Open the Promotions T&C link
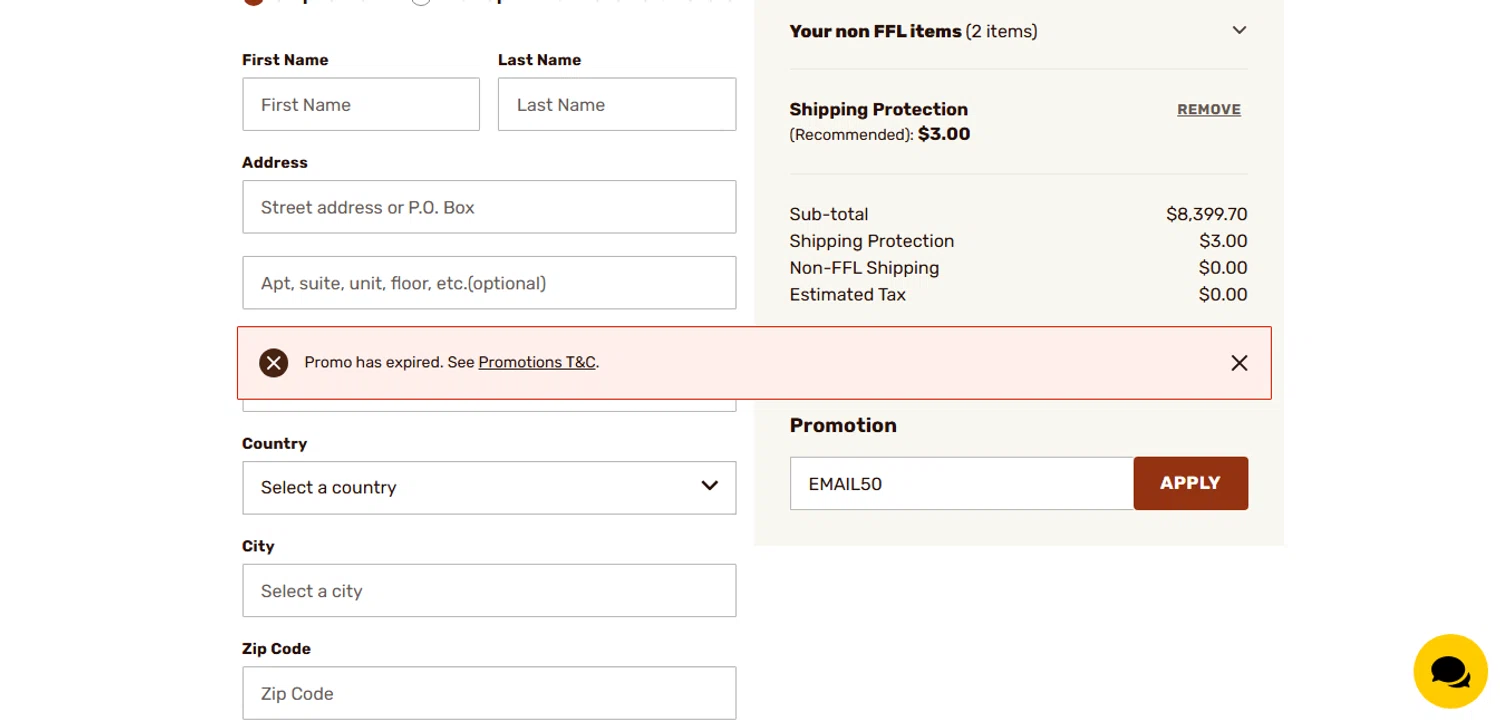 point(536,363)
